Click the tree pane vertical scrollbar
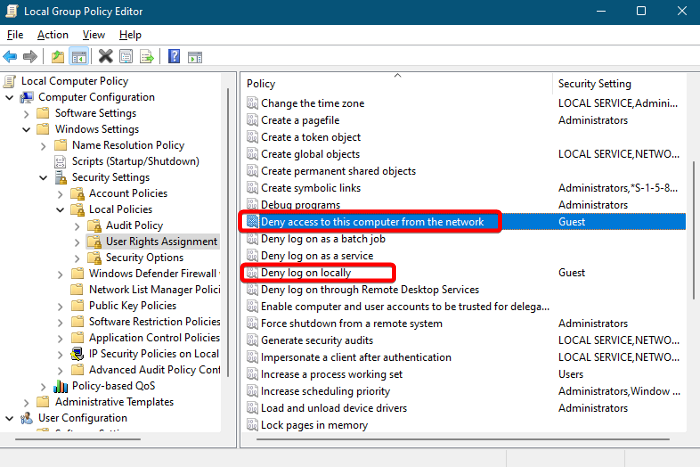700x467 pixels. [x=228, y=232]
